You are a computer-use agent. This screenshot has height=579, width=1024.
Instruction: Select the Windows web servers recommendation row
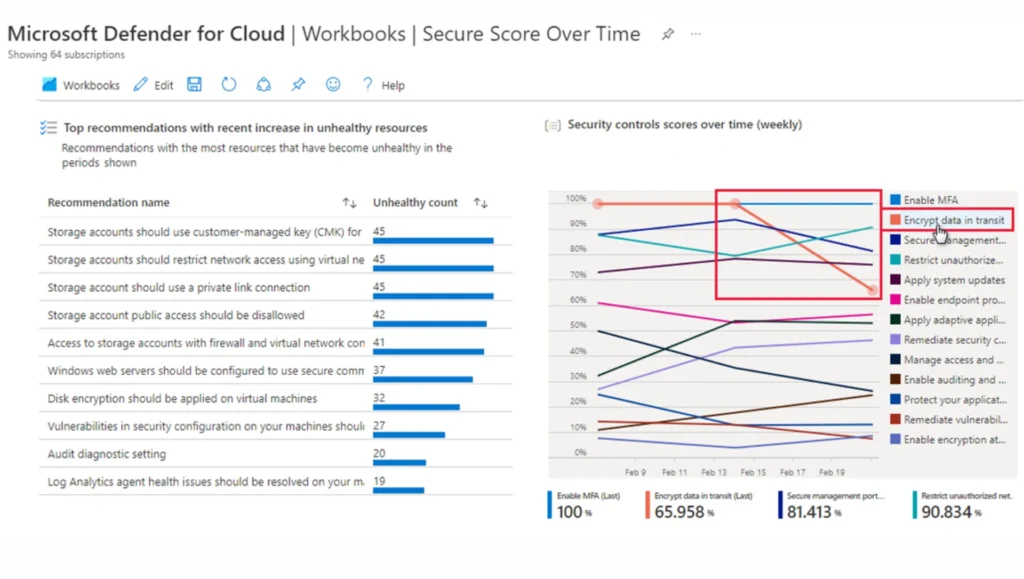click(x=276, y=371)
